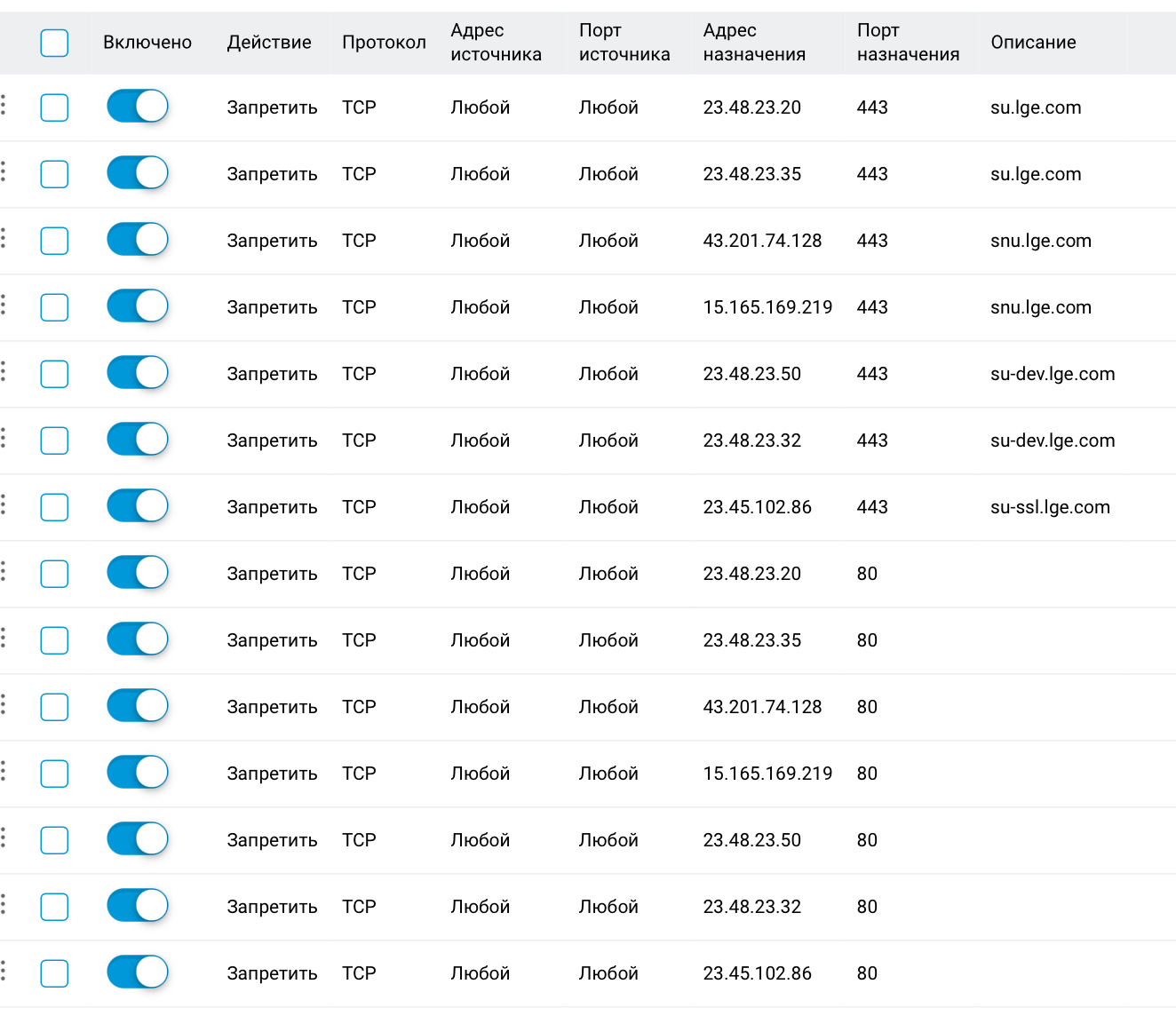This screenshot has height=1024, width=1176.
Task: Click the su-ssl.lge.com description text
Action: point(1050,507)
